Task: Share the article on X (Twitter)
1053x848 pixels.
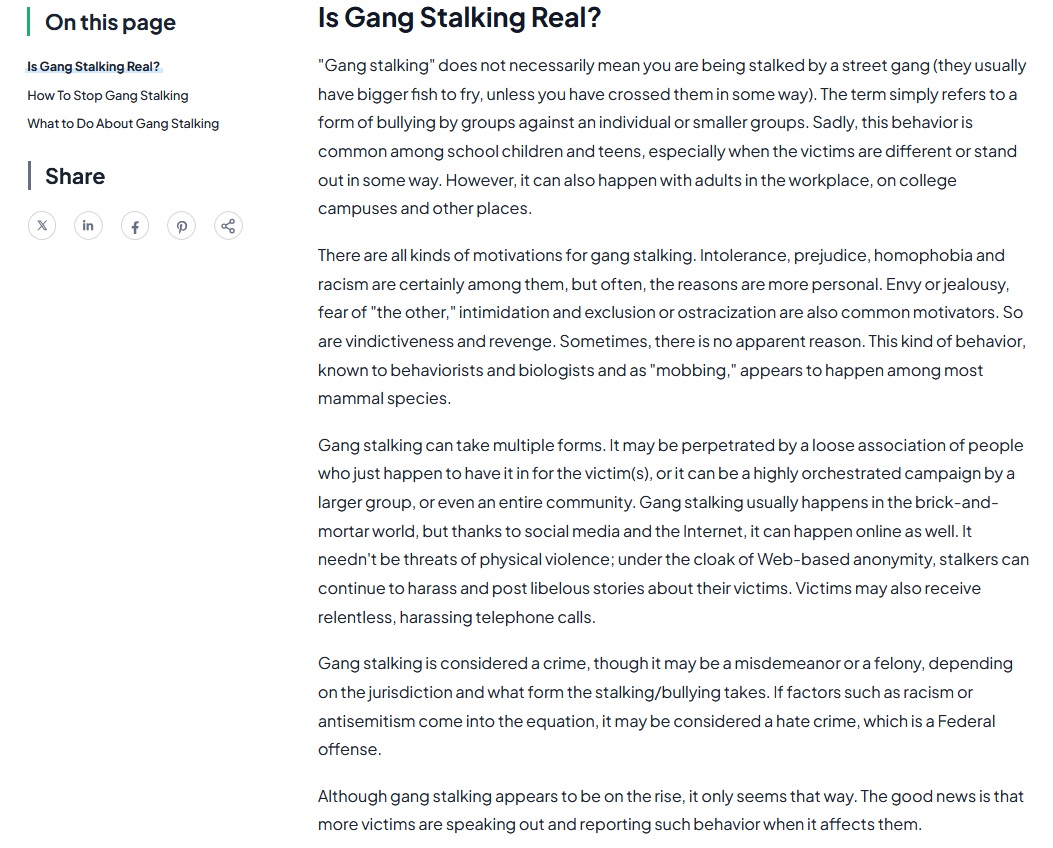Action: point(42,226)
